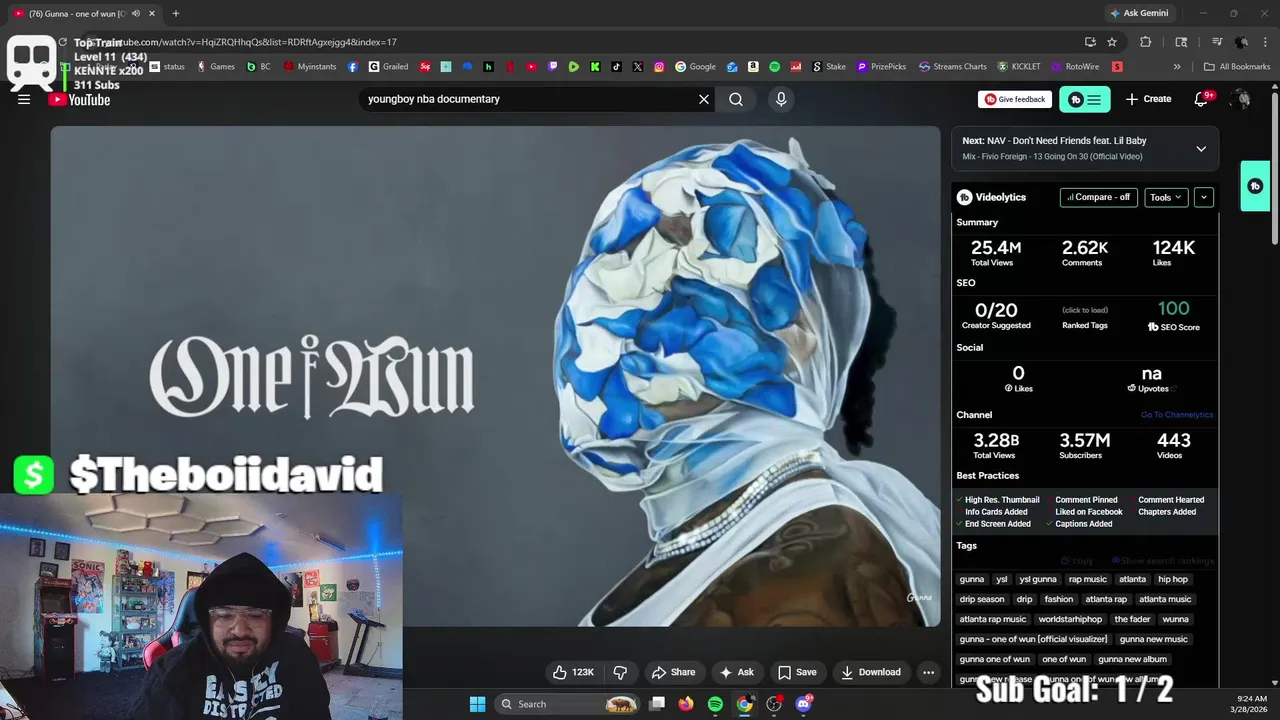This screenshot has height=720, width=1280.
Task: Open the Spotify bookmark icon
Action: 774,67
